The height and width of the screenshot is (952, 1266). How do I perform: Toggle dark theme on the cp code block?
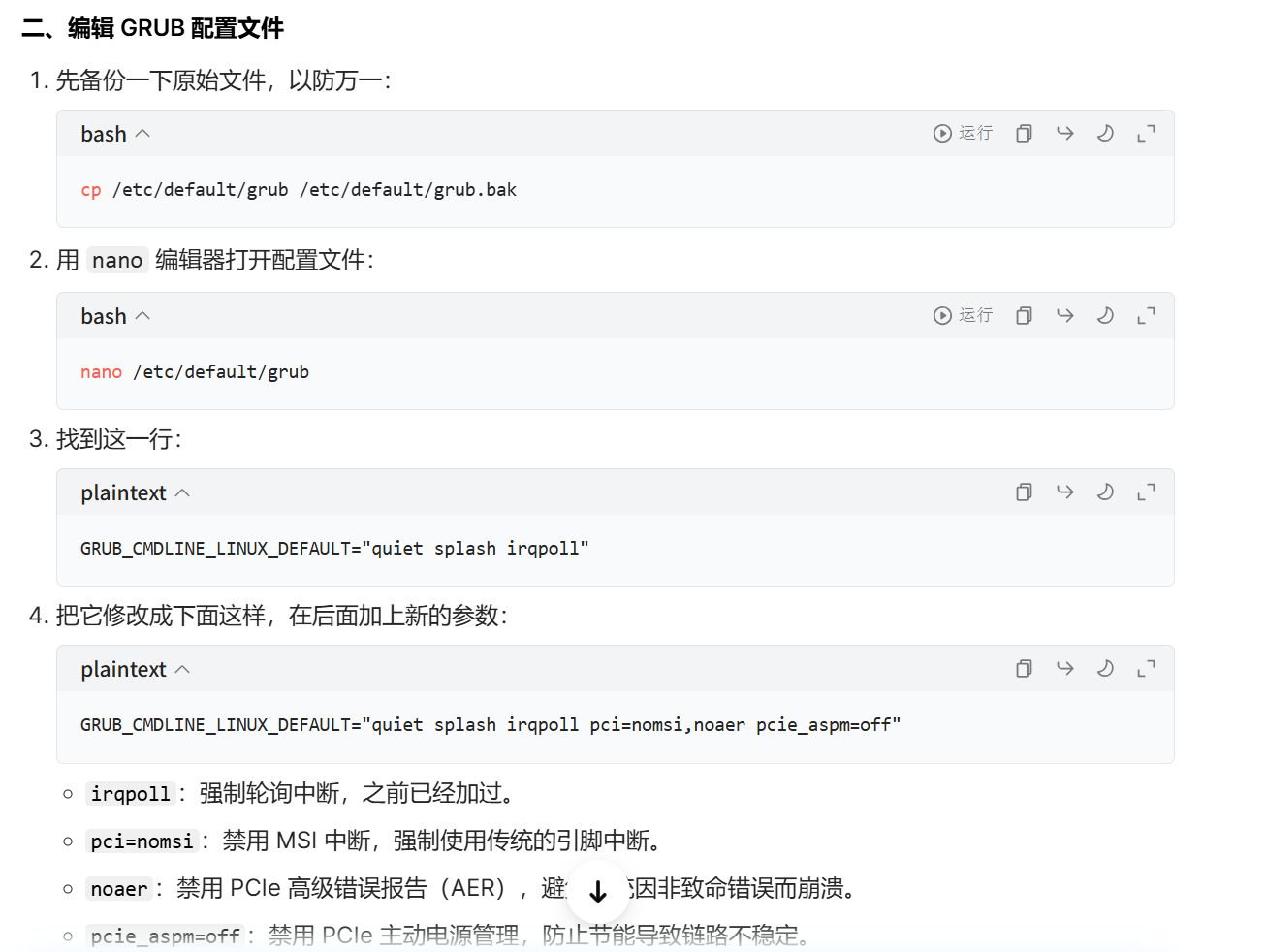1106,133
